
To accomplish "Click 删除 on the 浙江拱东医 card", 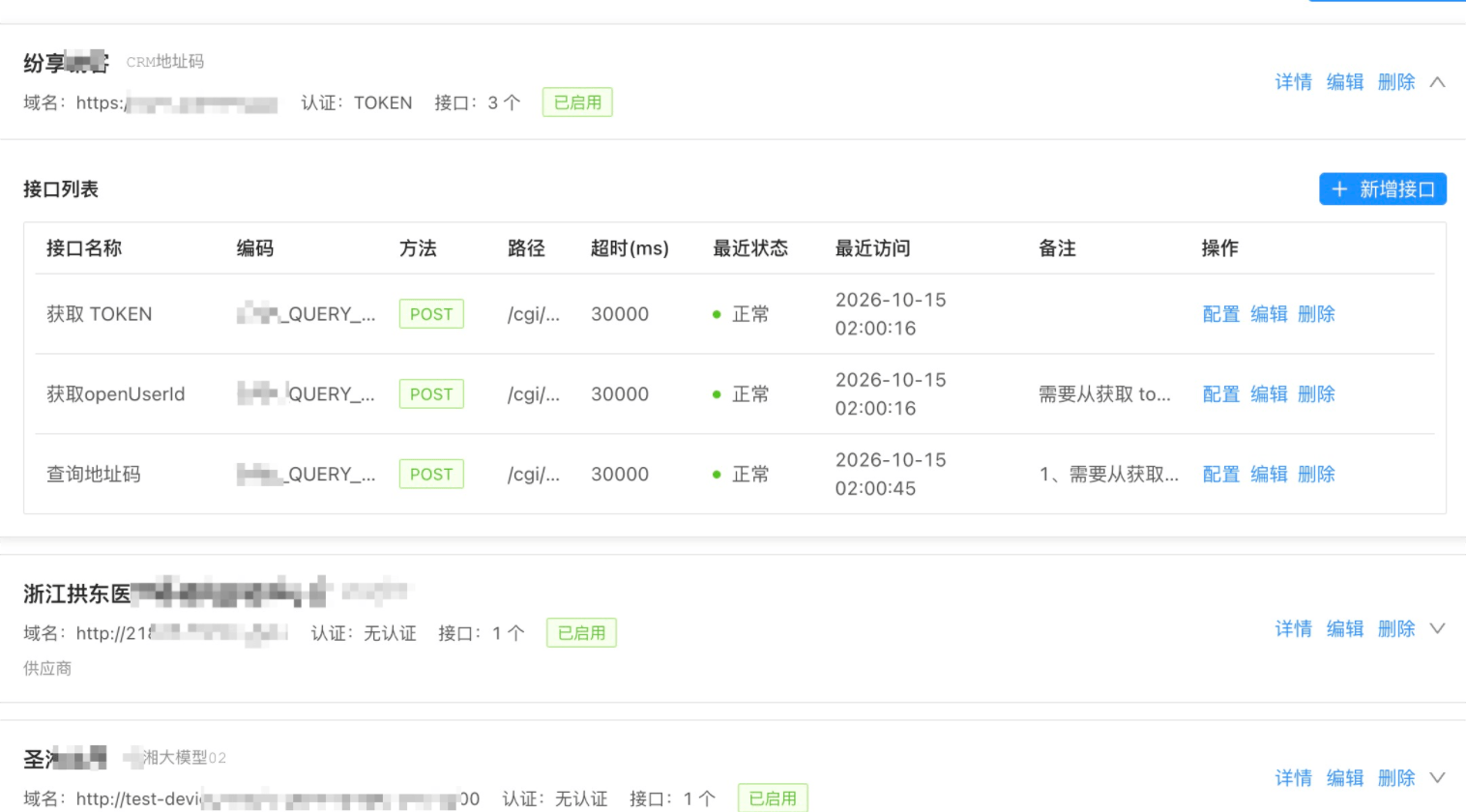I will tap(1396, 629).
